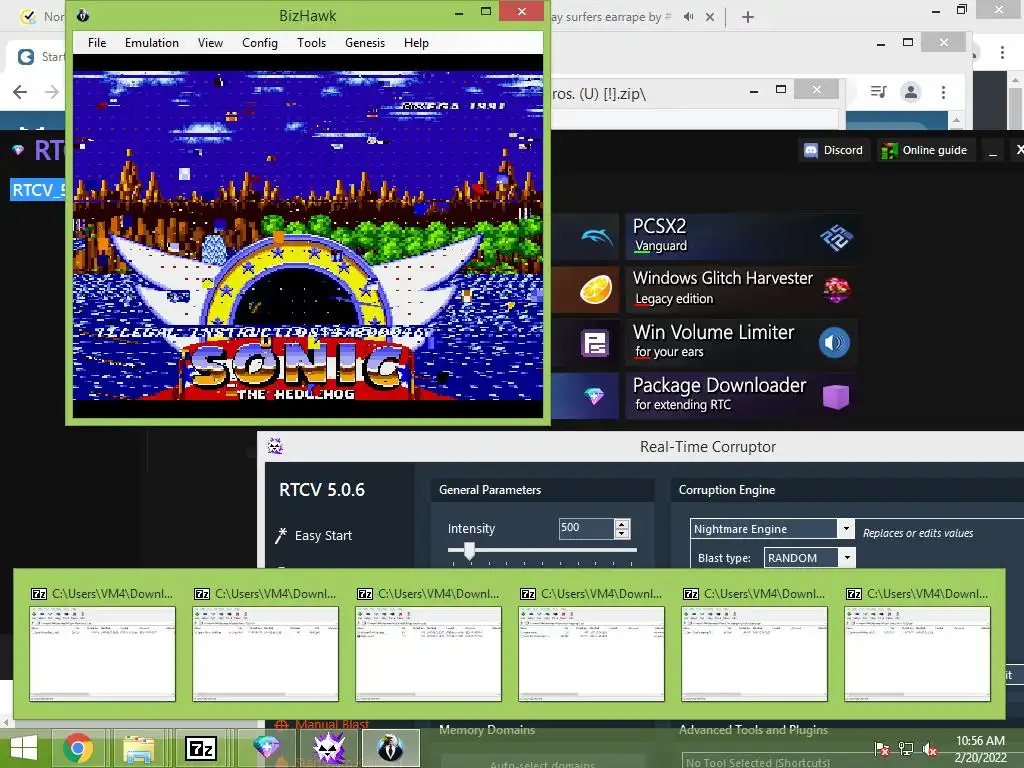Close the surfers earrape Chrome tab
This screenshot has height=768, width=1024.
[x=710, y=17]
